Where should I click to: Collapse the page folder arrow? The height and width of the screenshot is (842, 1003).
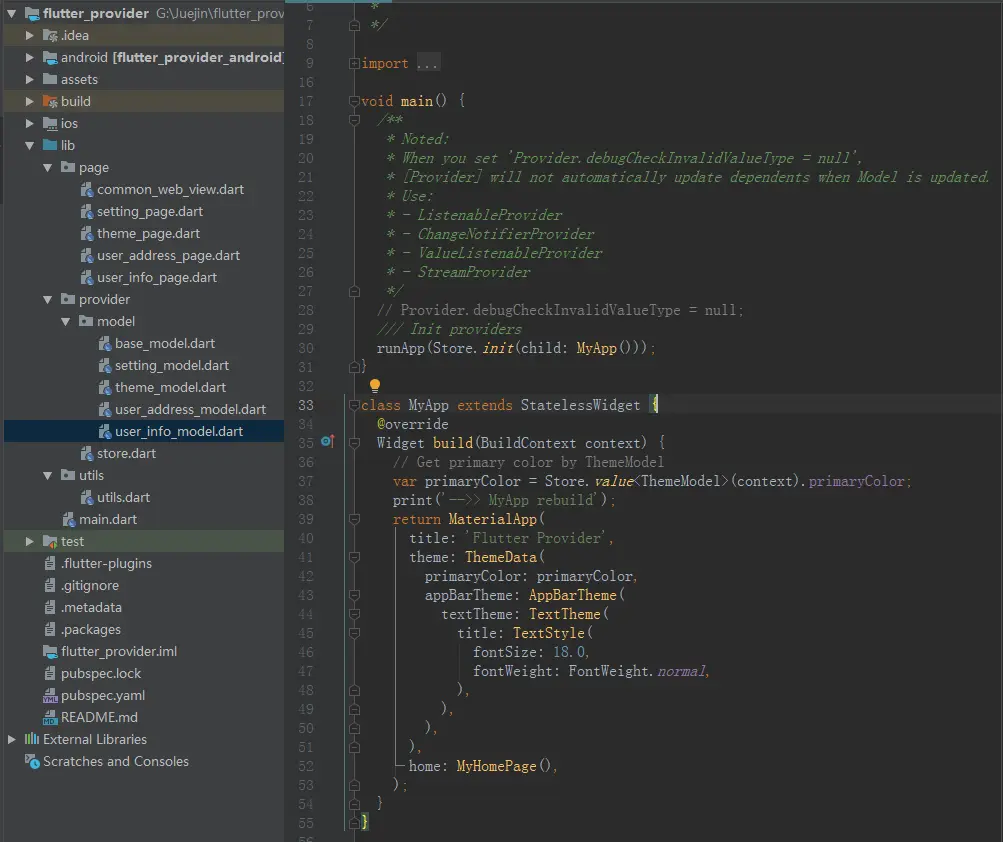click(47, 167)
